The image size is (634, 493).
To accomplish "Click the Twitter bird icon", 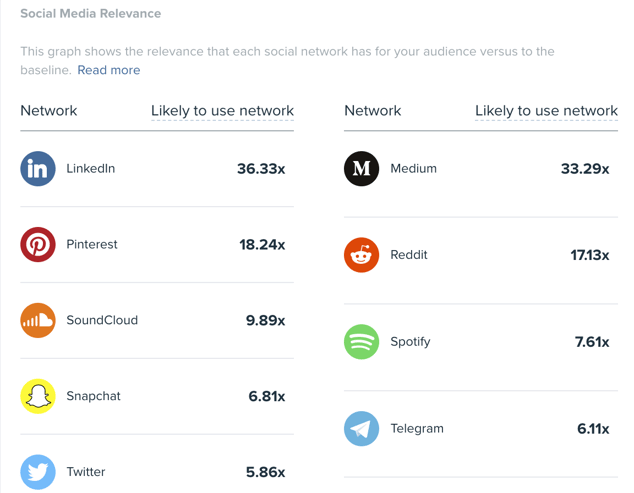I will (38, 472).
